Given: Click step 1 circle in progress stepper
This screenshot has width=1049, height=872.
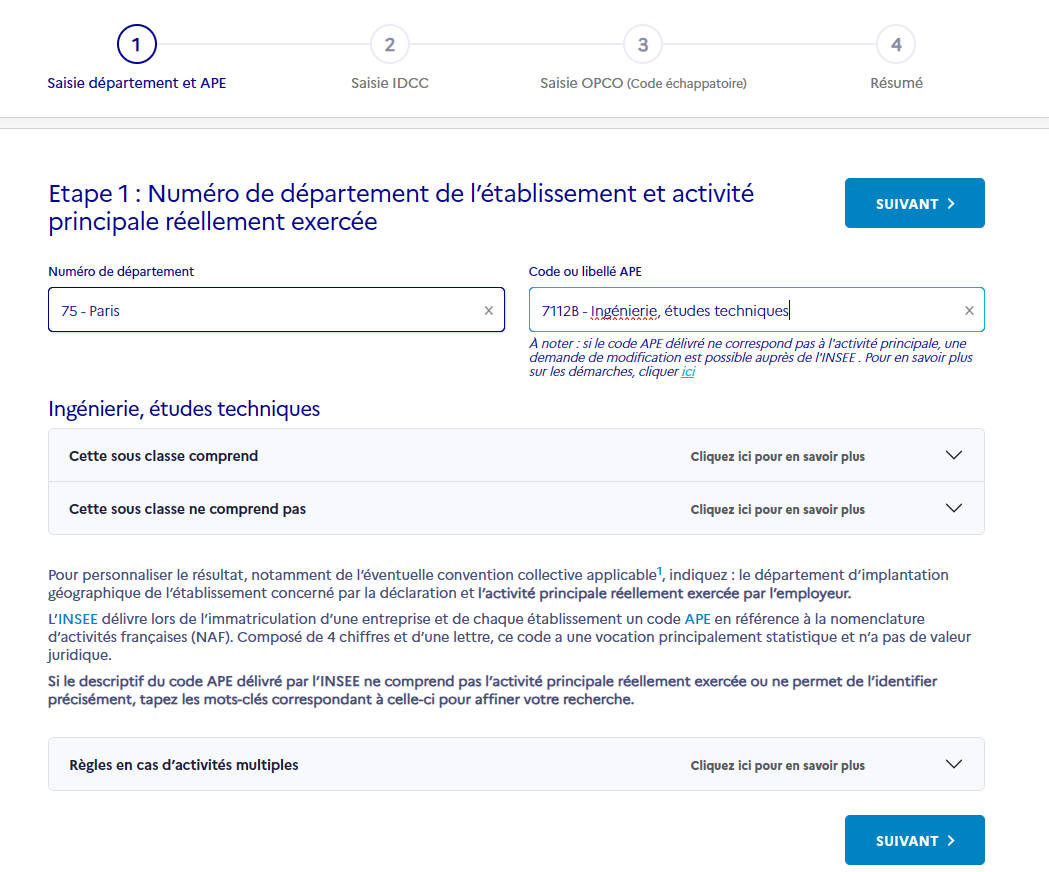Looking at the screenshot, I should [137, 45].
